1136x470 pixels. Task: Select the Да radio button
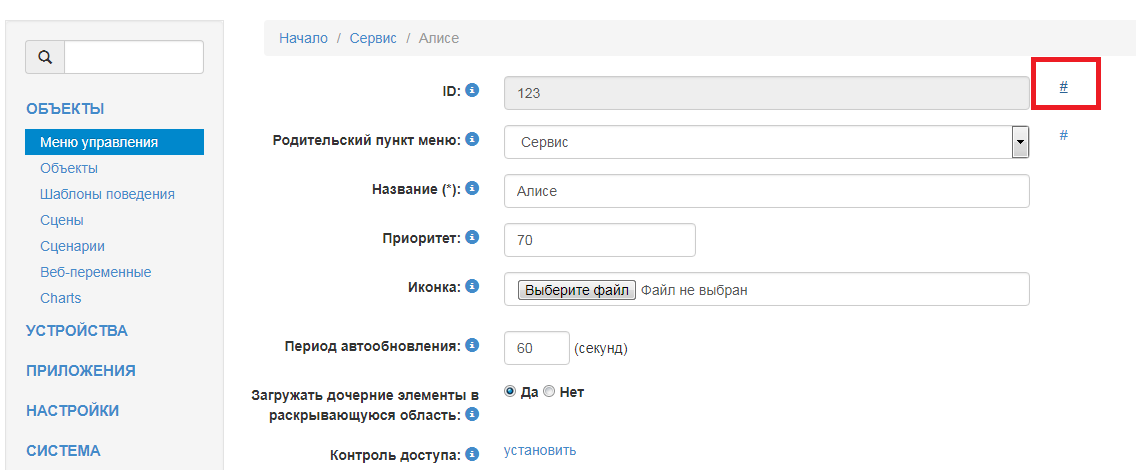pos(511,392)
